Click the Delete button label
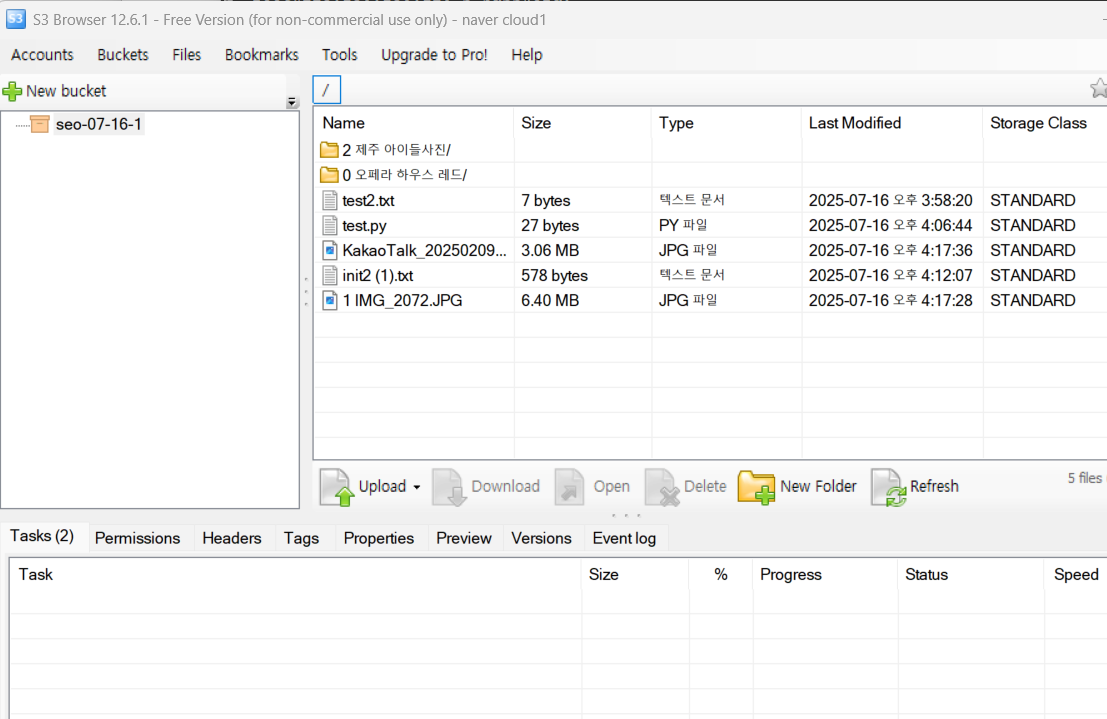1107x719 pixels. point(705,487)
